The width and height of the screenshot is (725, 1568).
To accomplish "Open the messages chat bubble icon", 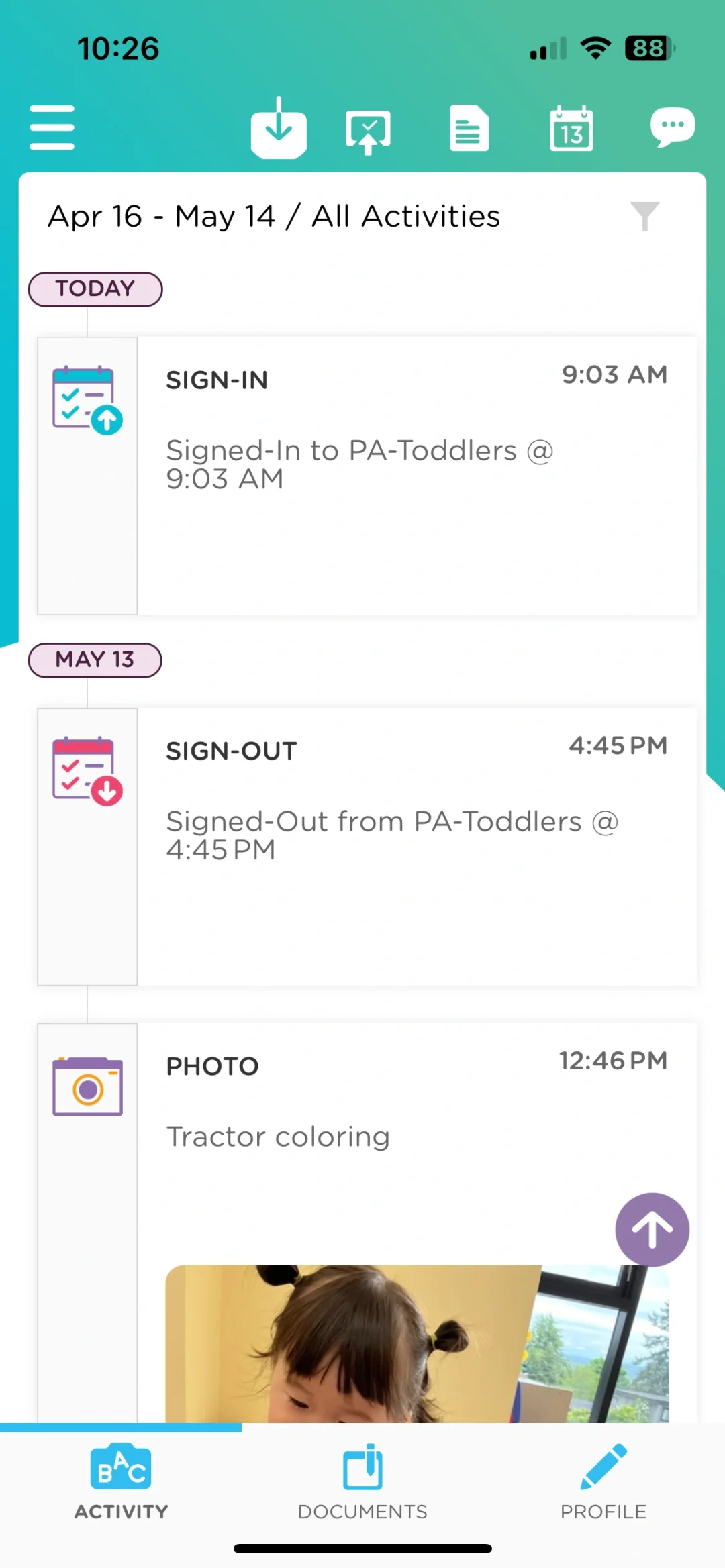I will click(x=672, y=127).
